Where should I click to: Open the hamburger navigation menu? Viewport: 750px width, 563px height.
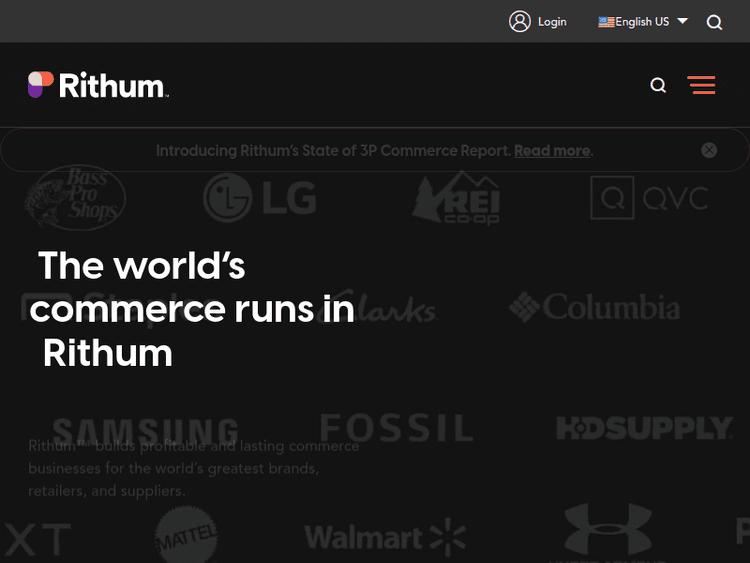701,85
